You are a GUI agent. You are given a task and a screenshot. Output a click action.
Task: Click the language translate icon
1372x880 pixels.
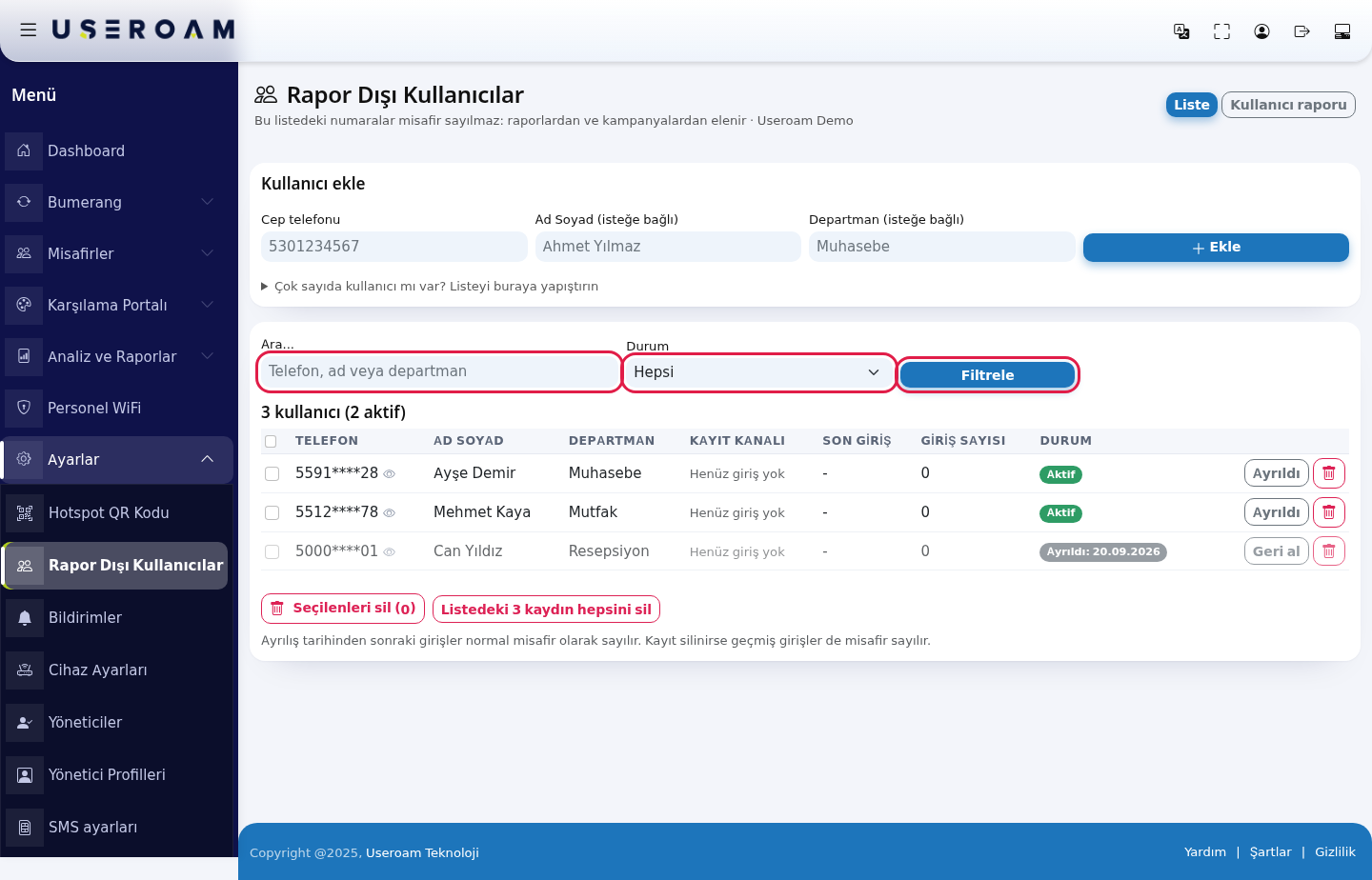point(1181,31)
